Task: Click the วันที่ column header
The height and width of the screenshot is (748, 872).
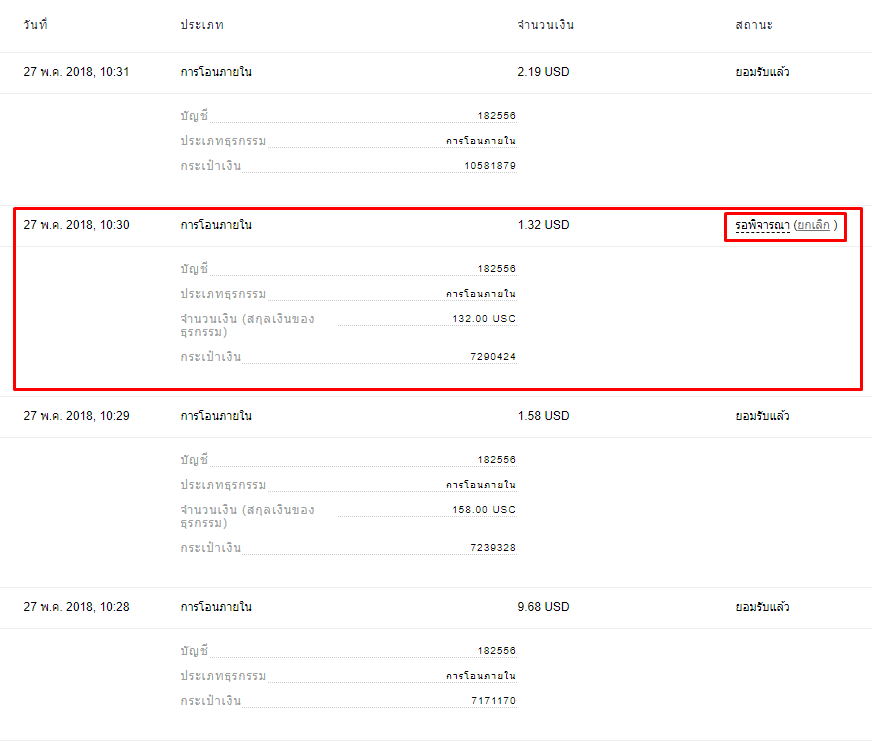Action: (36, 25)
